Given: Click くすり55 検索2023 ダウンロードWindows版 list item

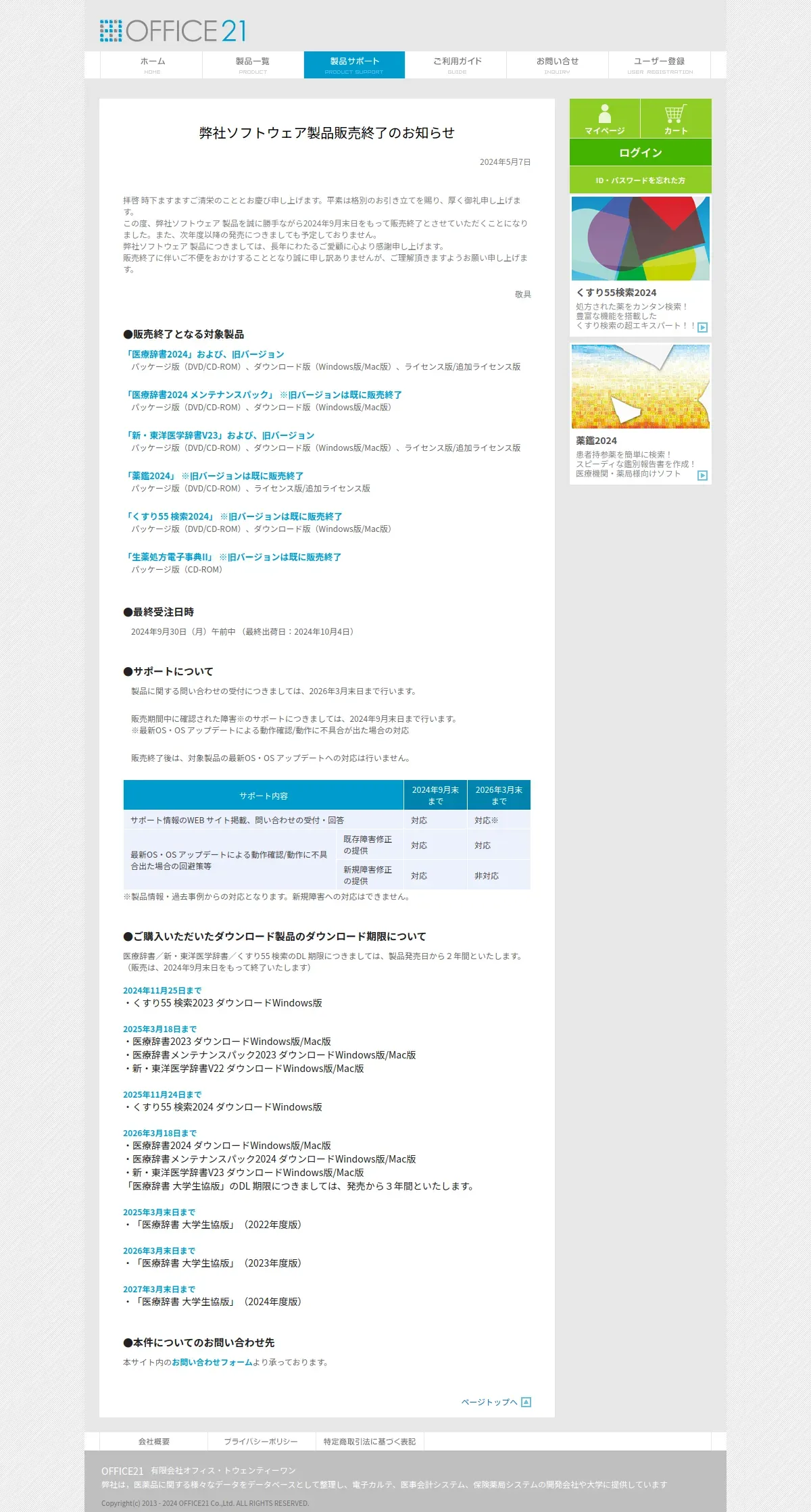Looking at the screenshot, I should pos(223,1003).
